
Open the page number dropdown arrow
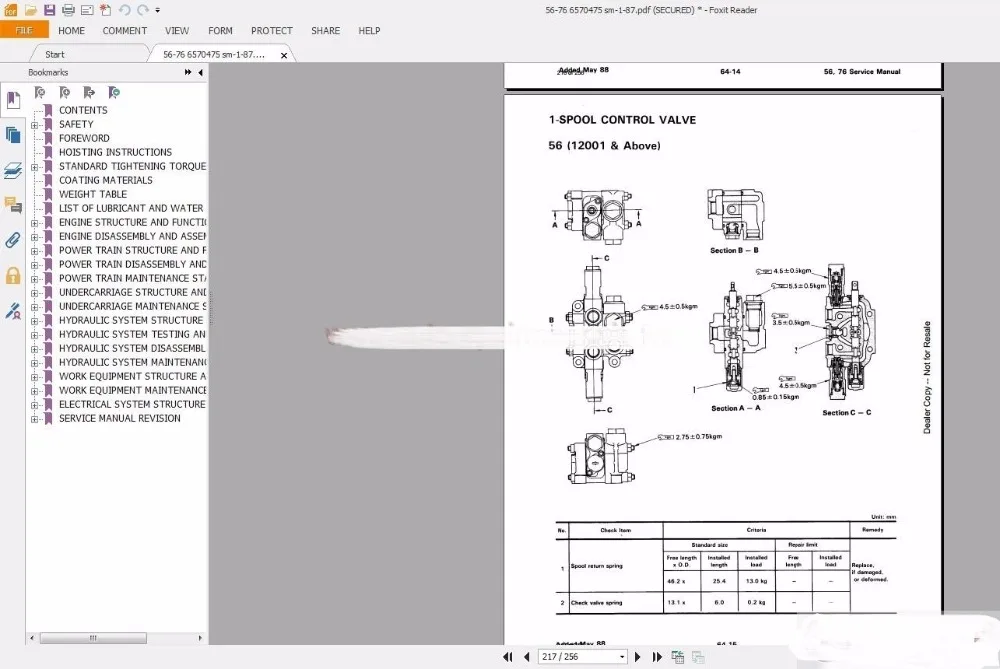tap(622, 657)
